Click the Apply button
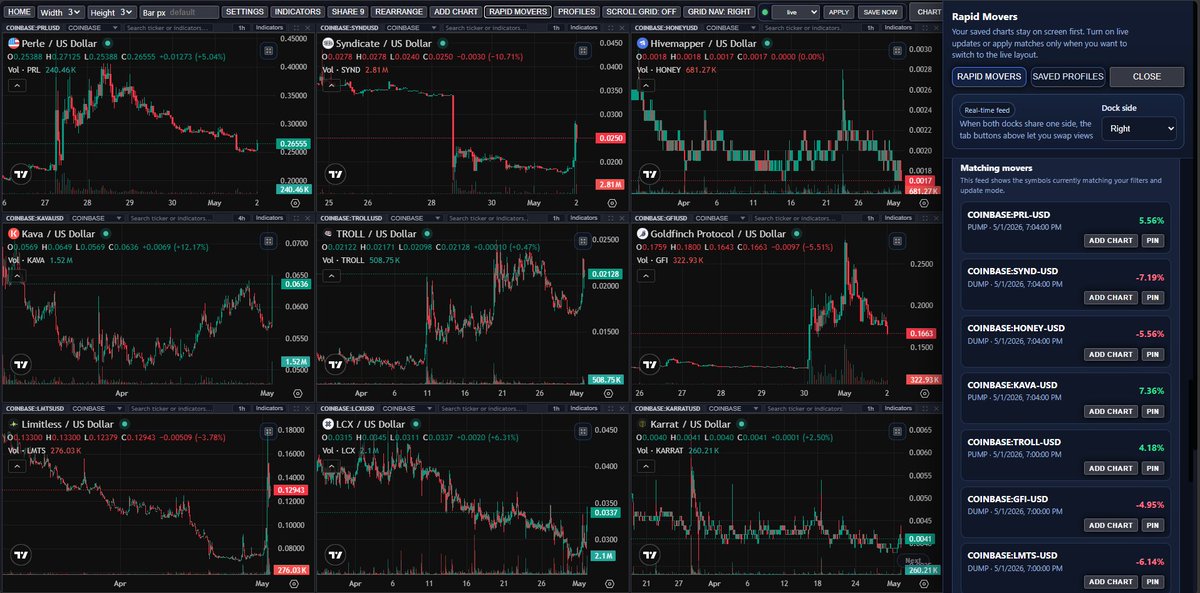1200x593 pixels. 840,12
